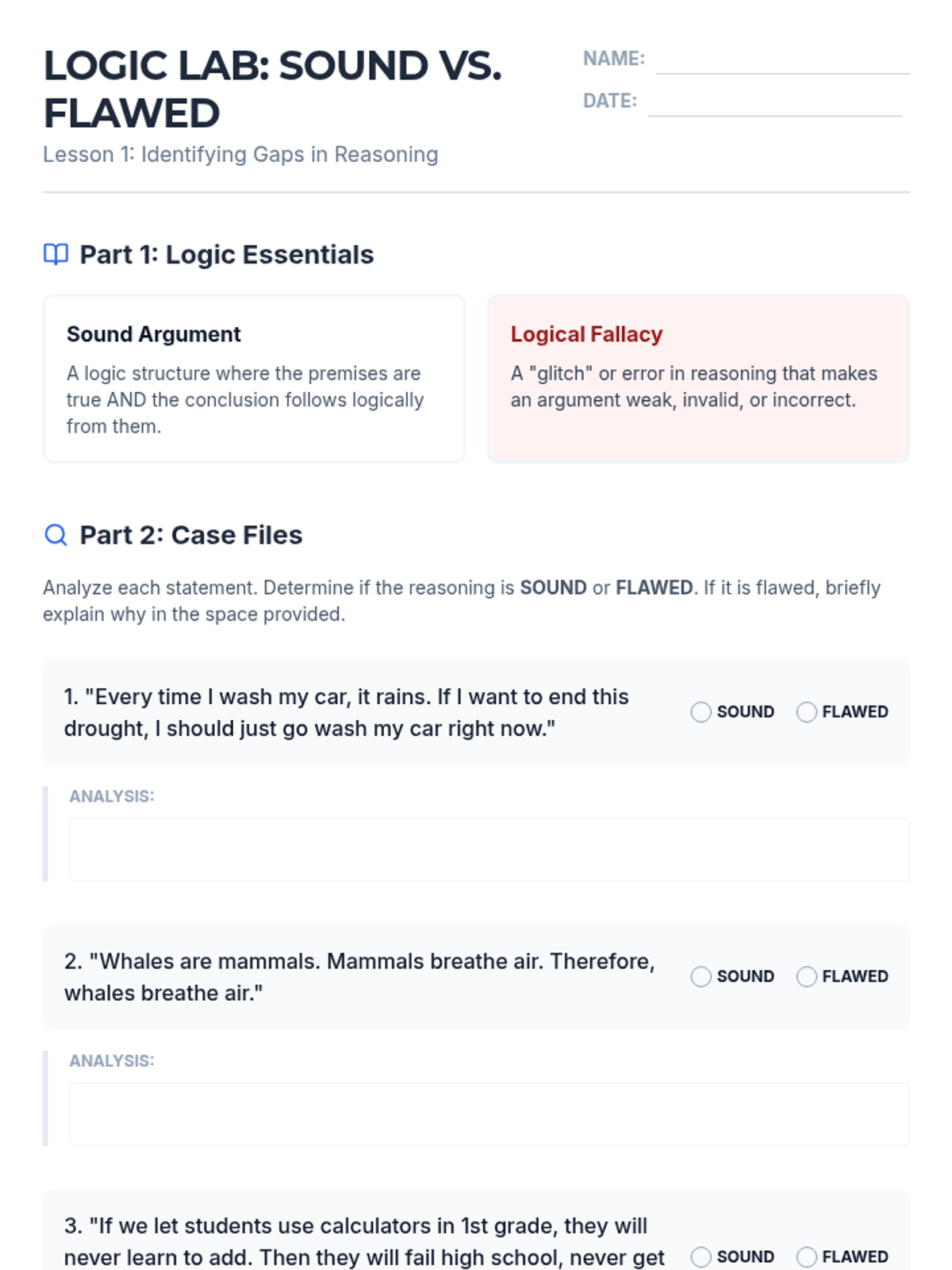Click the whales are mammals statement text

(x=359, y=976)
